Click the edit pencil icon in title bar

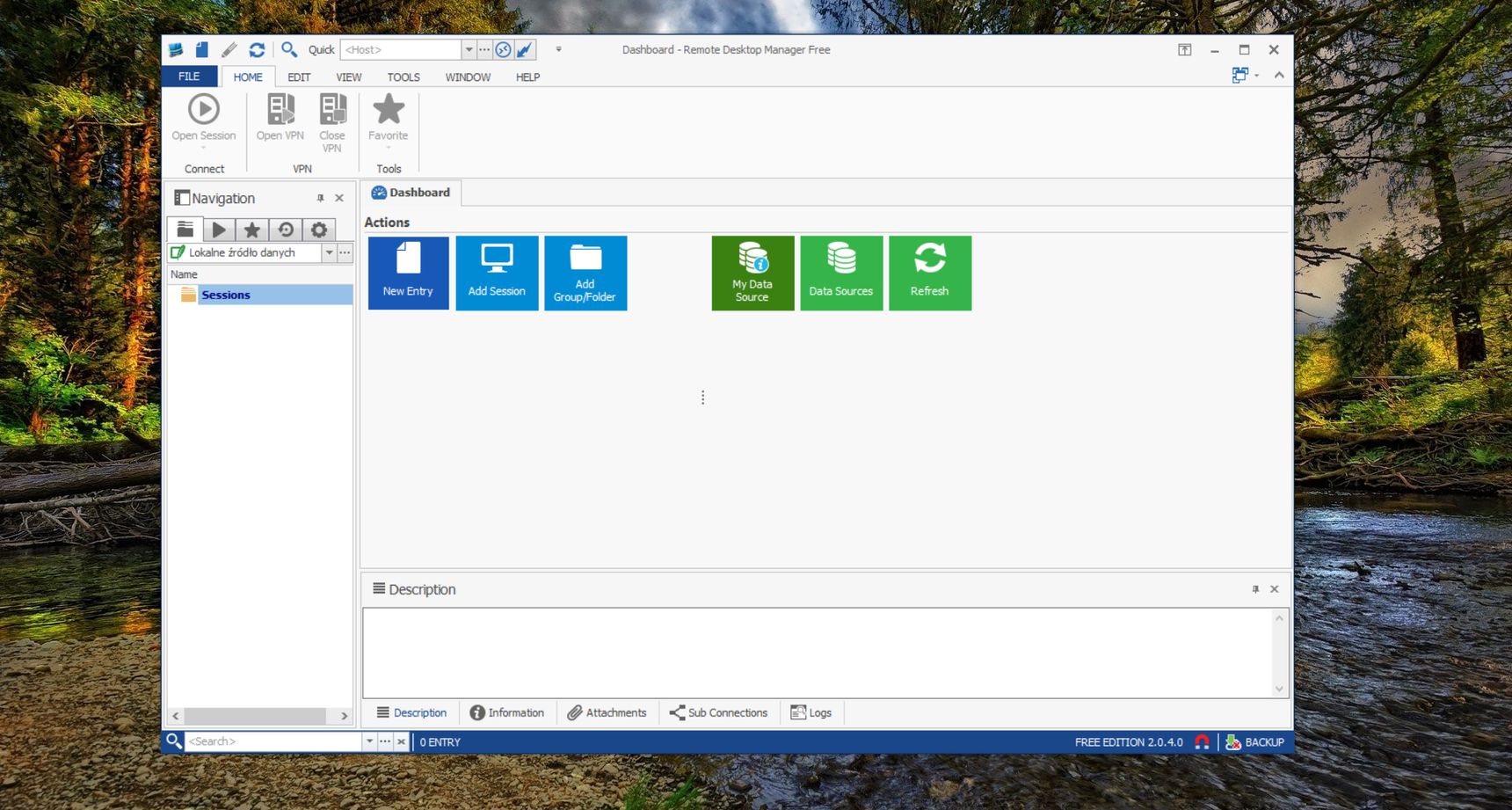click(229, 50)
